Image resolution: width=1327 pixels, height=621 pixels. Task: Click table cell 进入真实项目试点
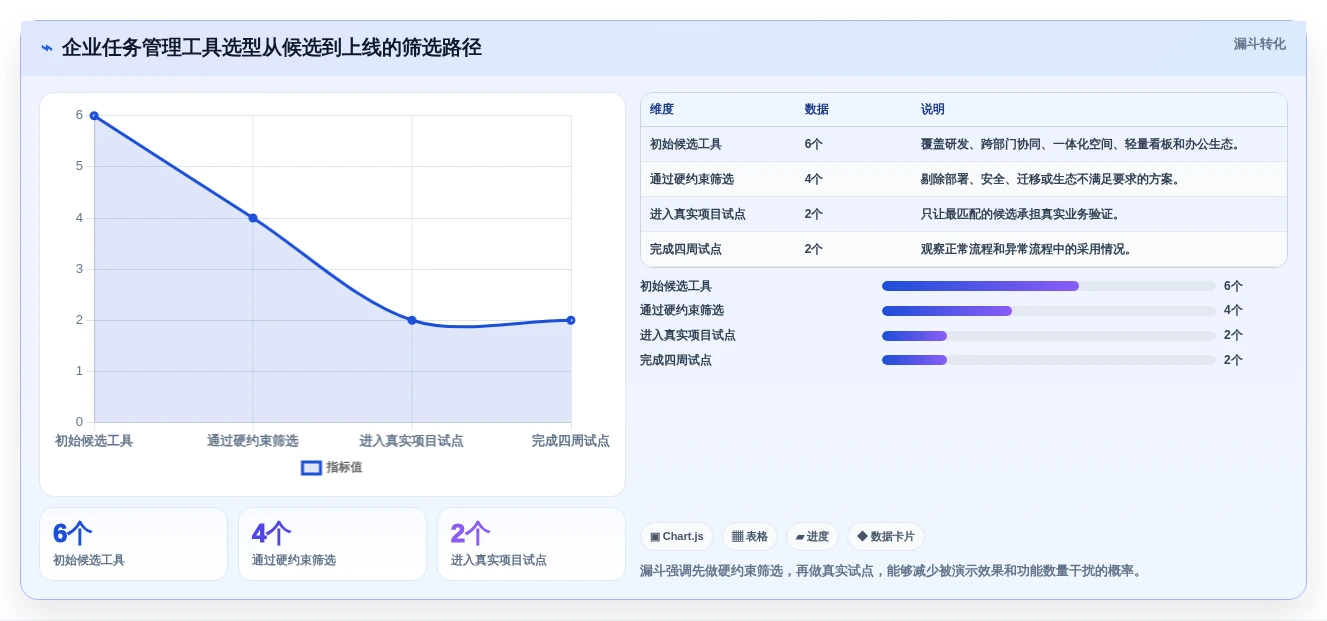point(698,214)
